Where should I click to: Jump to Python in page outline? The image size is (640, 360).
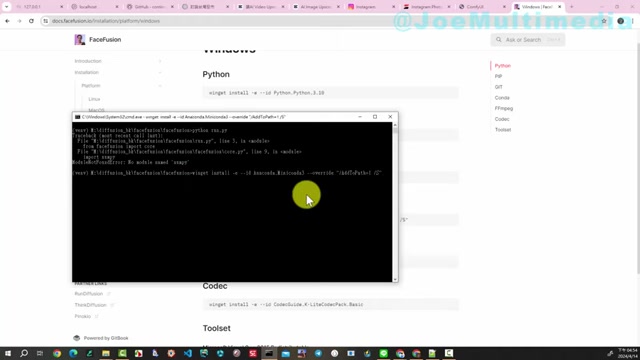502,66
